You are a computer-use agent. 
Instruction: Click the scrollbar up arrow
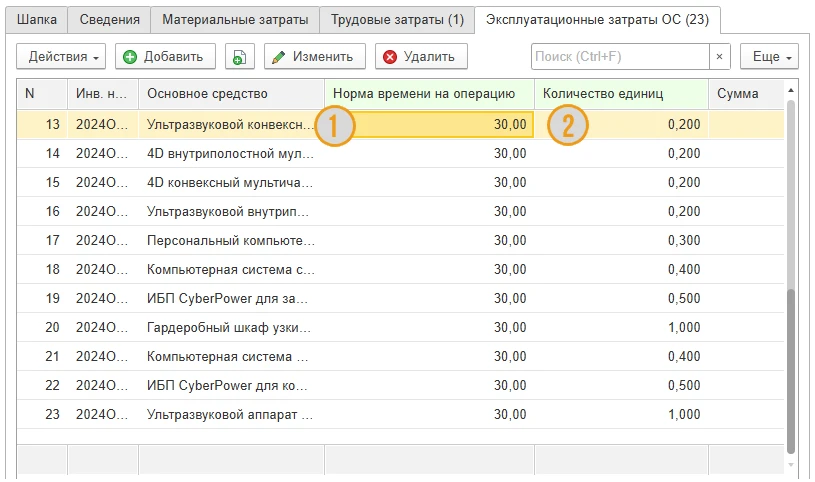click(x=791, y=90)
